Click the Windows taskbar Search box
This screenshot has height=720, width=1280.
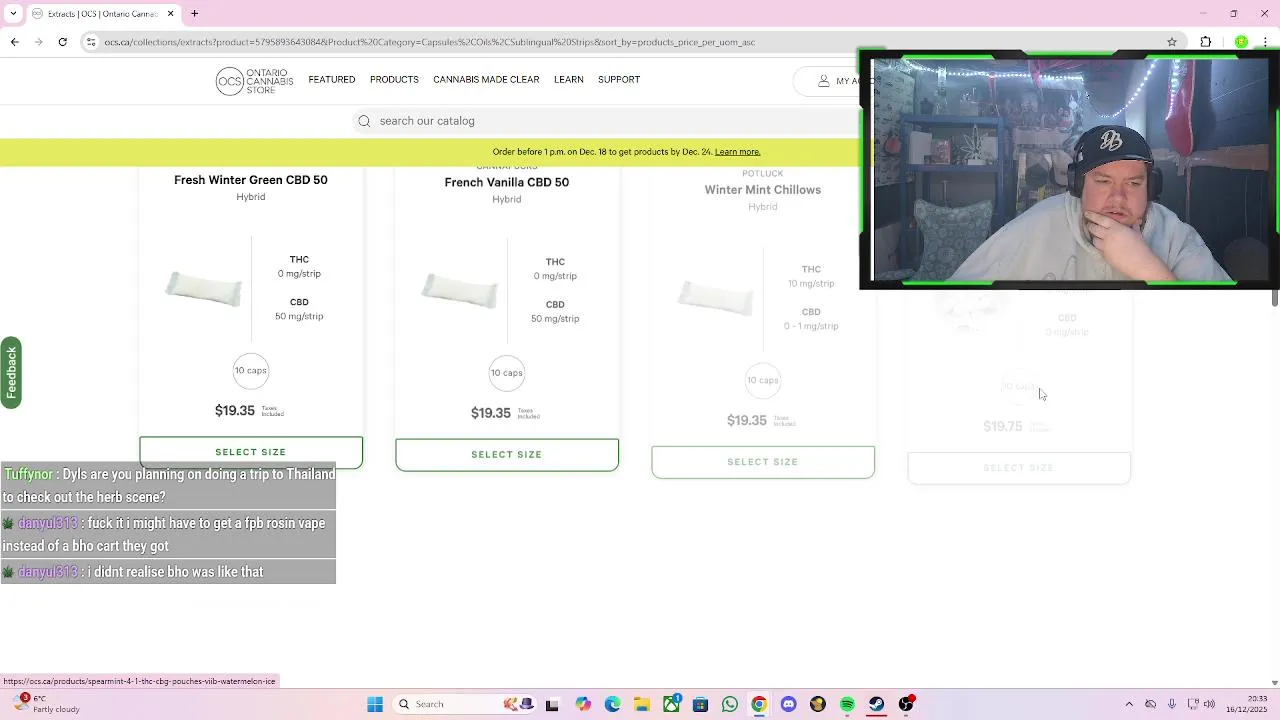coord(465,704)
